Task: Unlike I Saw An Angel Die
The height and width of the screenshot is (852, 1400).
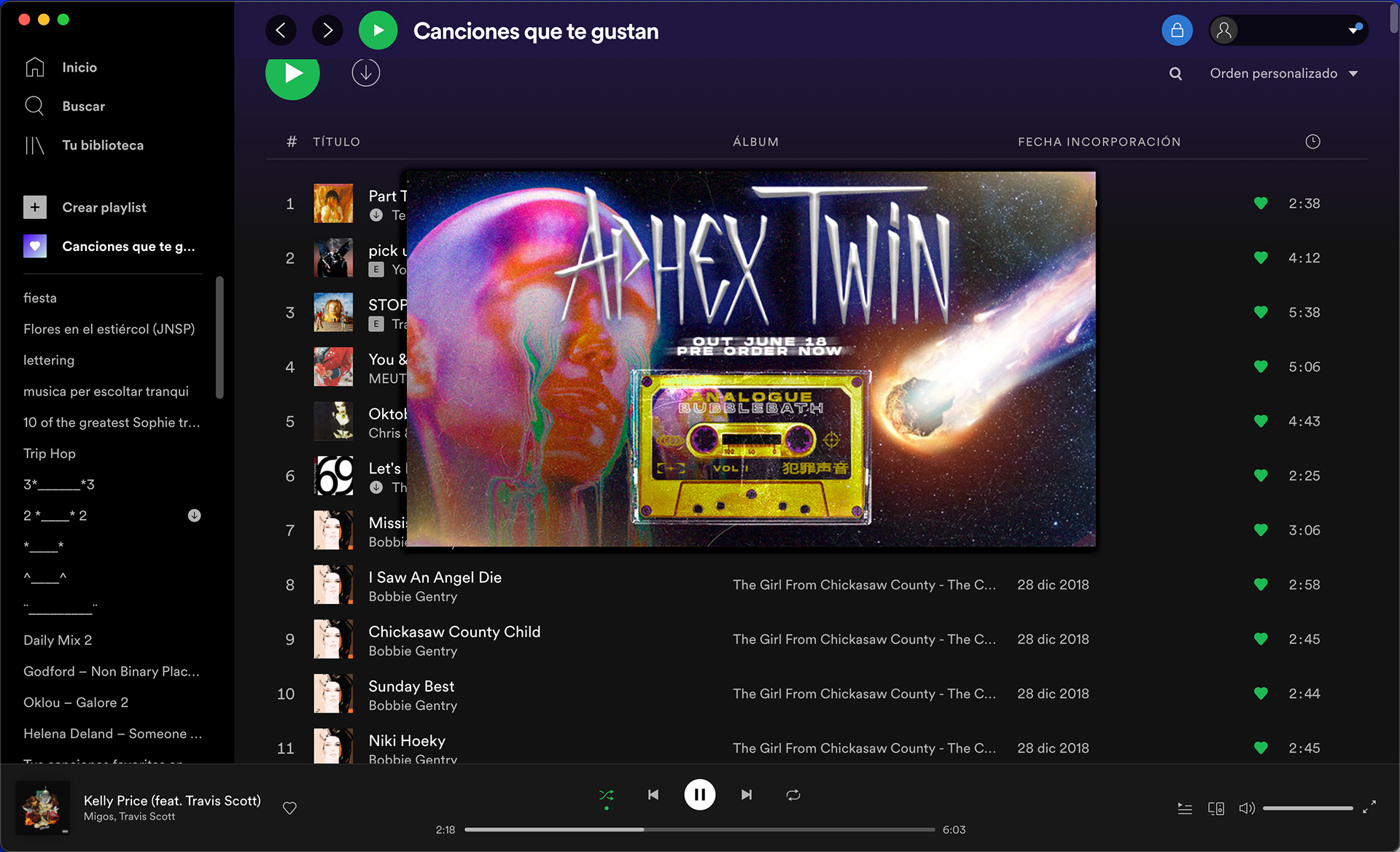Action: (1261, 584)
